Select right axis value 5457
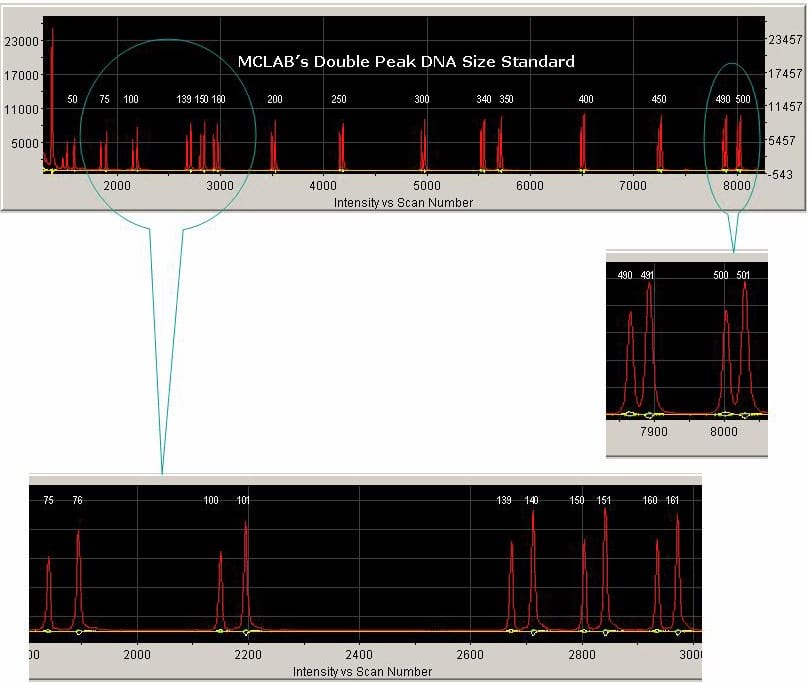Screen dimensions: 810x683 point(782,141)
